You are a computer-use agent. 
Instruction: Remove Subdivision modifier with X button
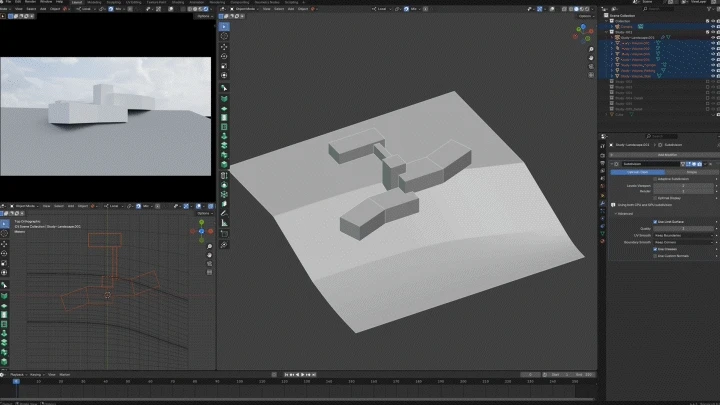(711, 164)
